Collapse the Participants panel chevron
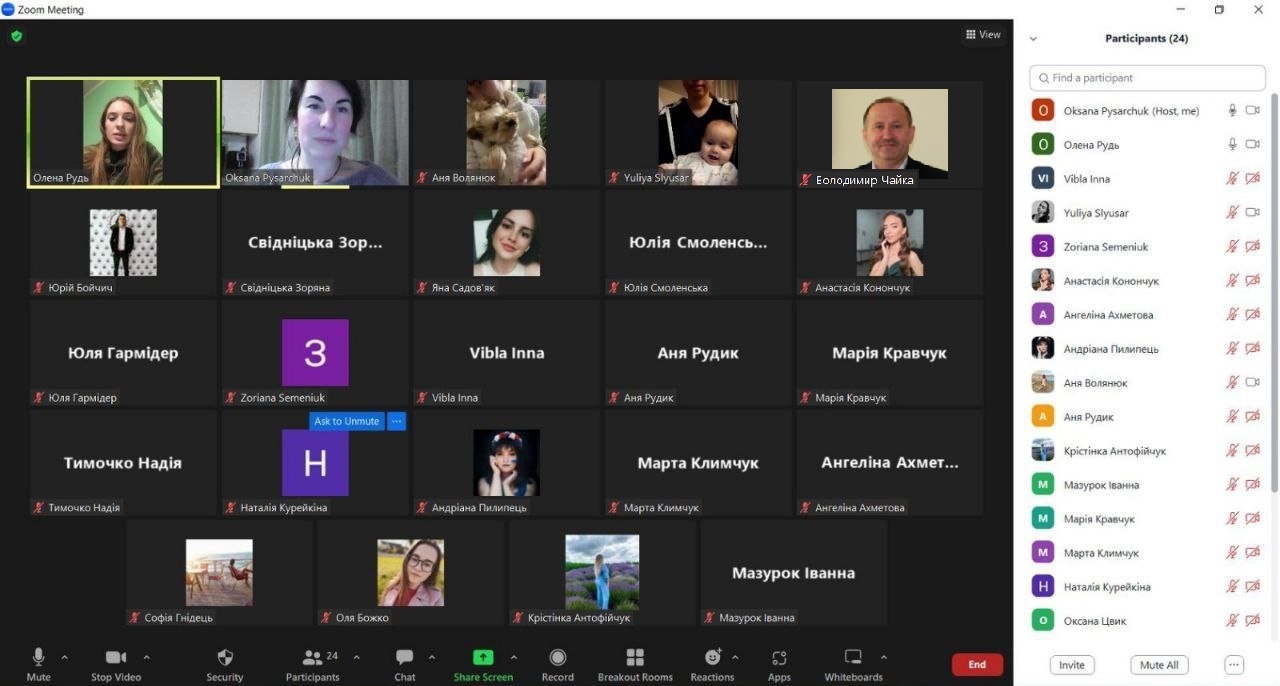The width and height of the screenshot is (1280, 686). point(1033,39)
